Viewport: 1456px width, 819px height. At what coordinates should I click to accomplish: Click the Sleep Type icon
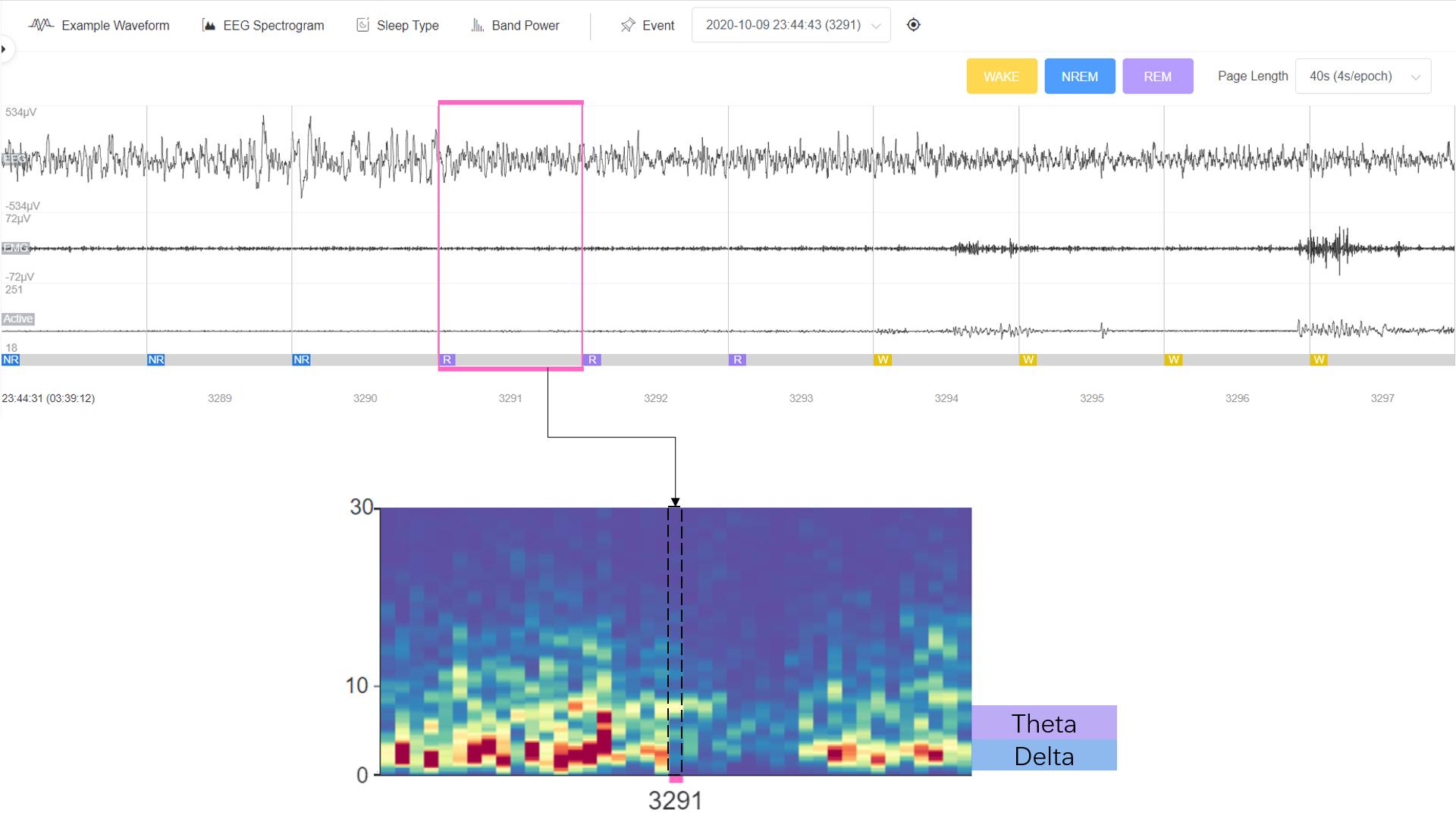coord(362,25)
